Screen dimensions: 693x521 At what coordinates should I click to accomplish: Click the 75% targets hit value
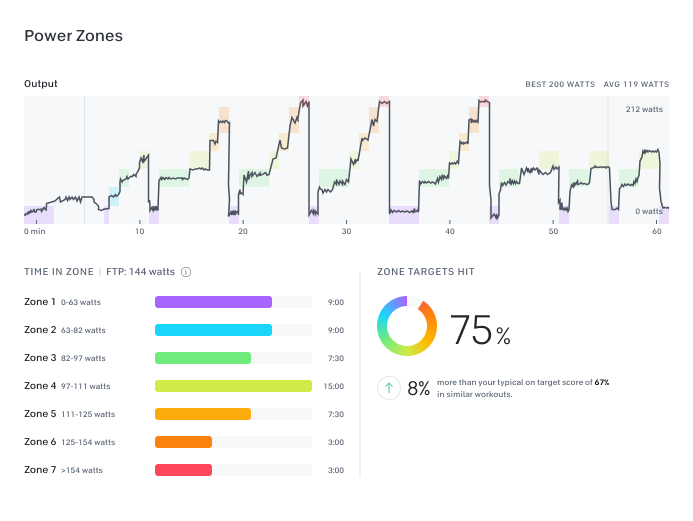tap(480, 329)
